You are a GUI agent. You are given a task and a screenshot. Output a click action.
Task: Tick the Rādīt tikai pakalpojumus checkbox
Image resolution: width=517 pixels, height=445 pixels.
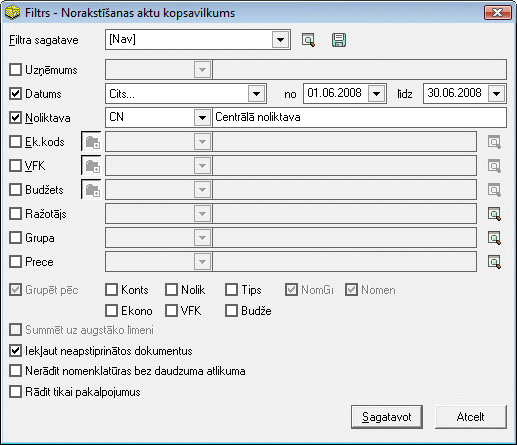click(16, 392)
